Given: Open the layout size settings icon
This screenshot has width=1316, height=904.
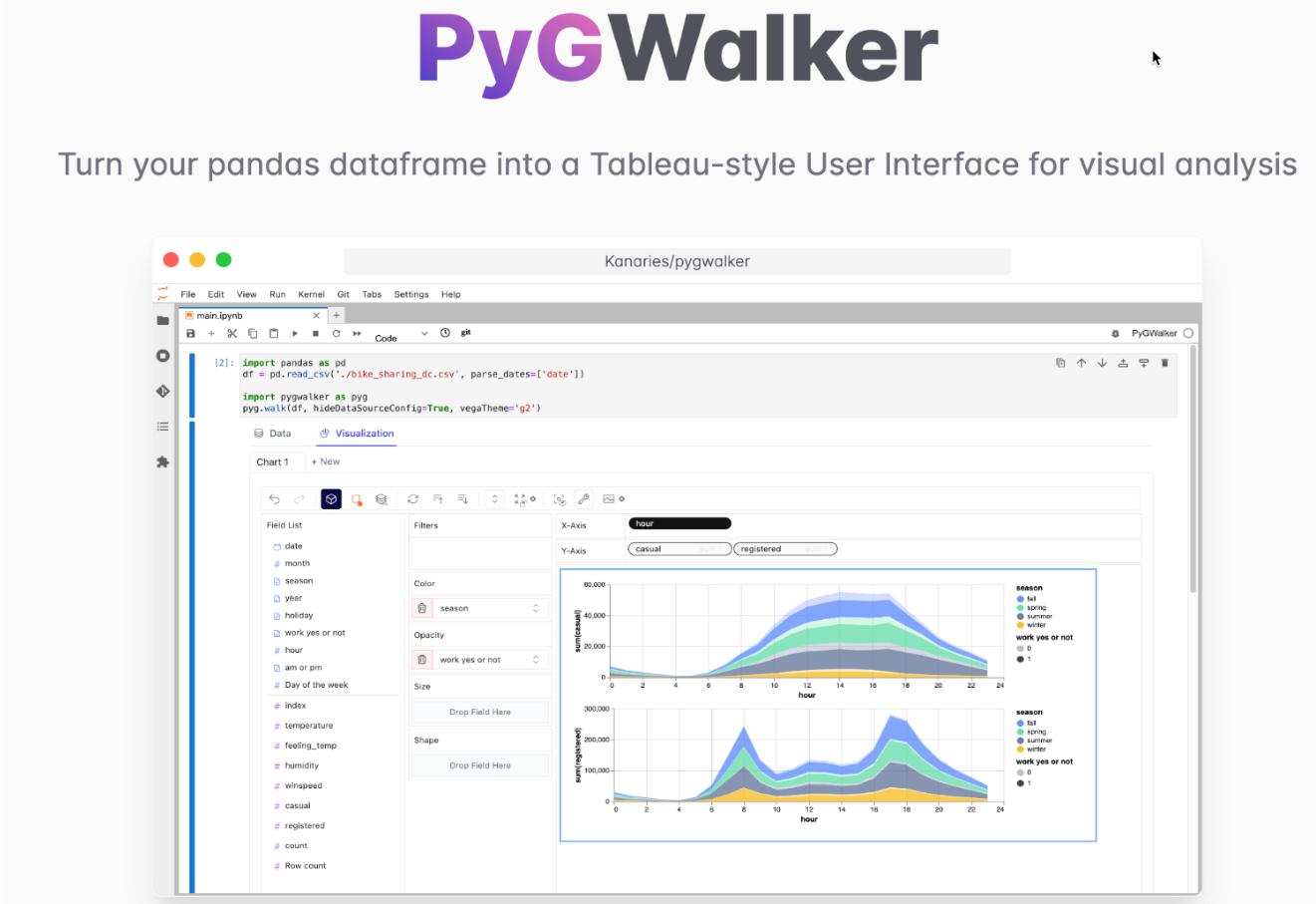Looking at the screenshot, I should coord(525,499).
